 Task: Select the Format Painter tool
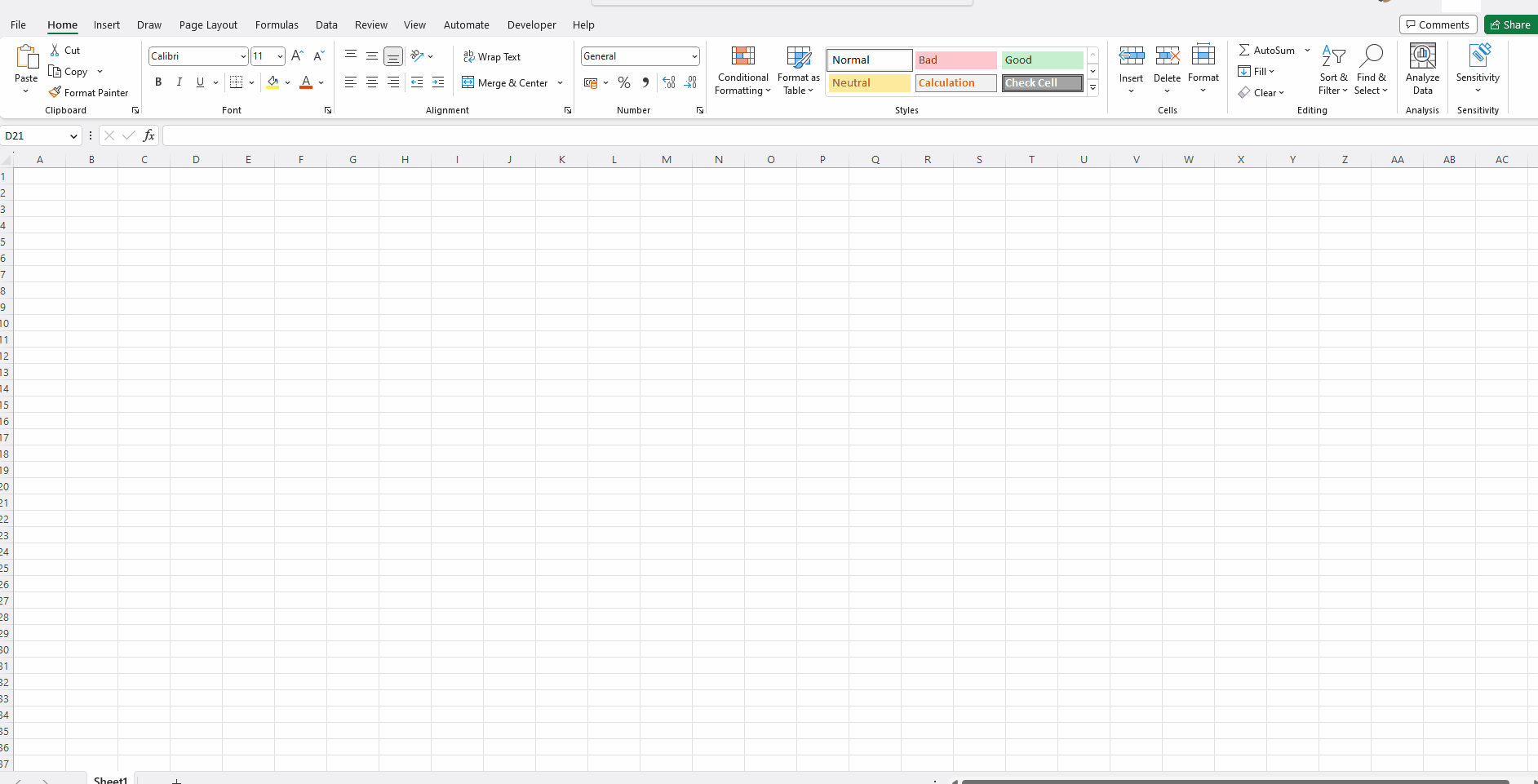89,92
